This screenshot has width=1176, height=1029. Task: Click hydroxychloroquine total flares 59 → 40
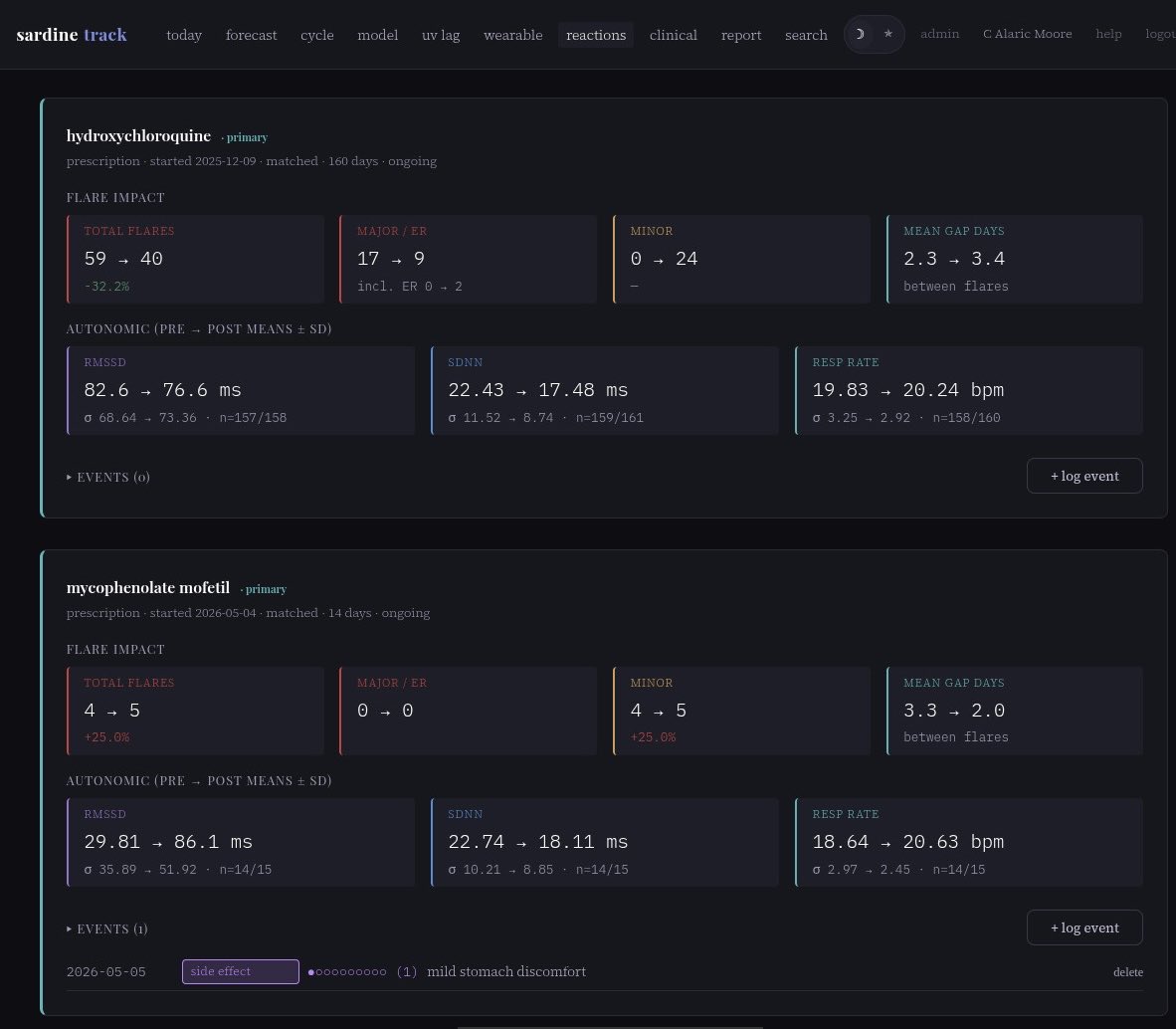123,259
